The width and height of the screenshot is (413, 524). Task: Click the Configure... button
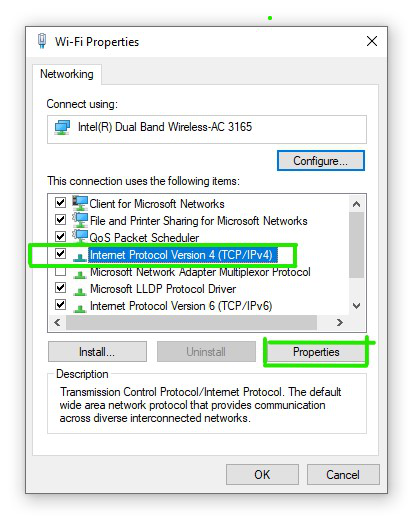pos(320,161)
